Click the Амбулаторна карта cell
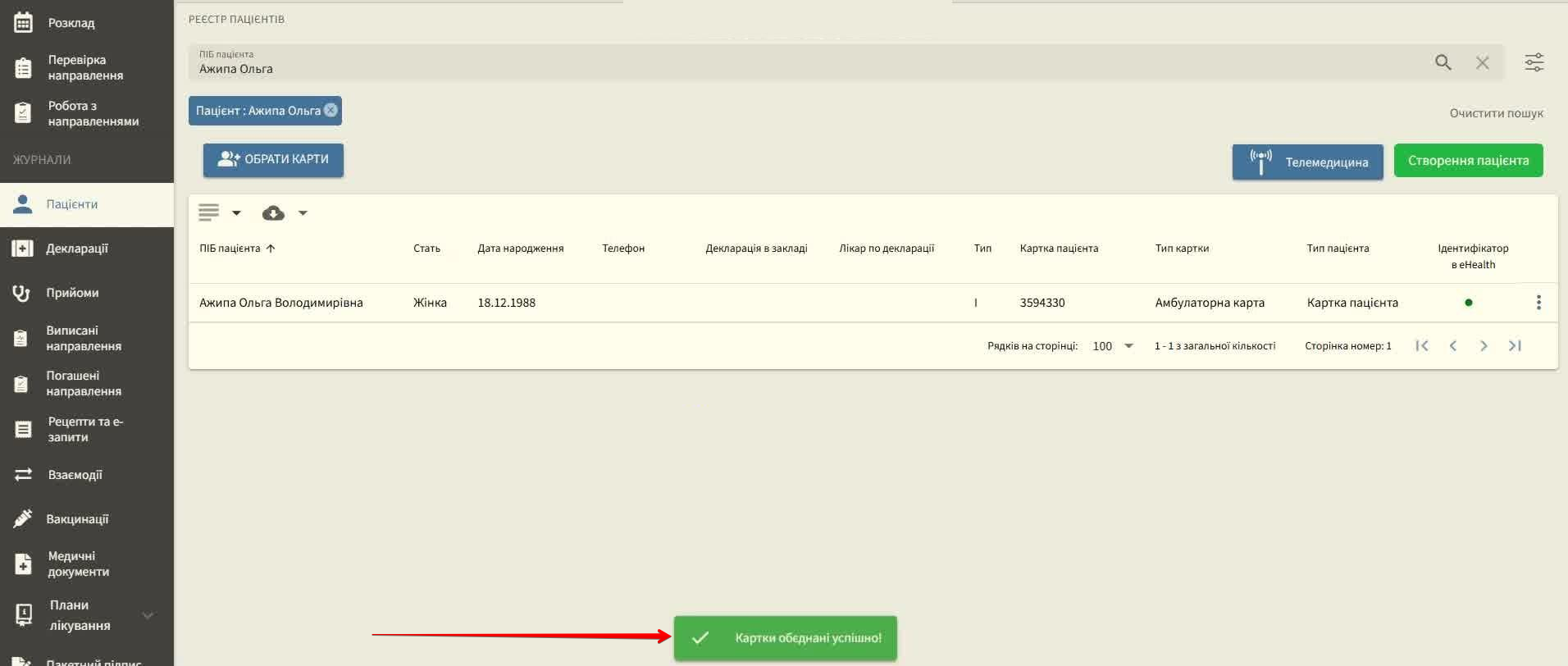Image resolution: width=1568 pixels, height=666 pixels. click(1210, 303)
